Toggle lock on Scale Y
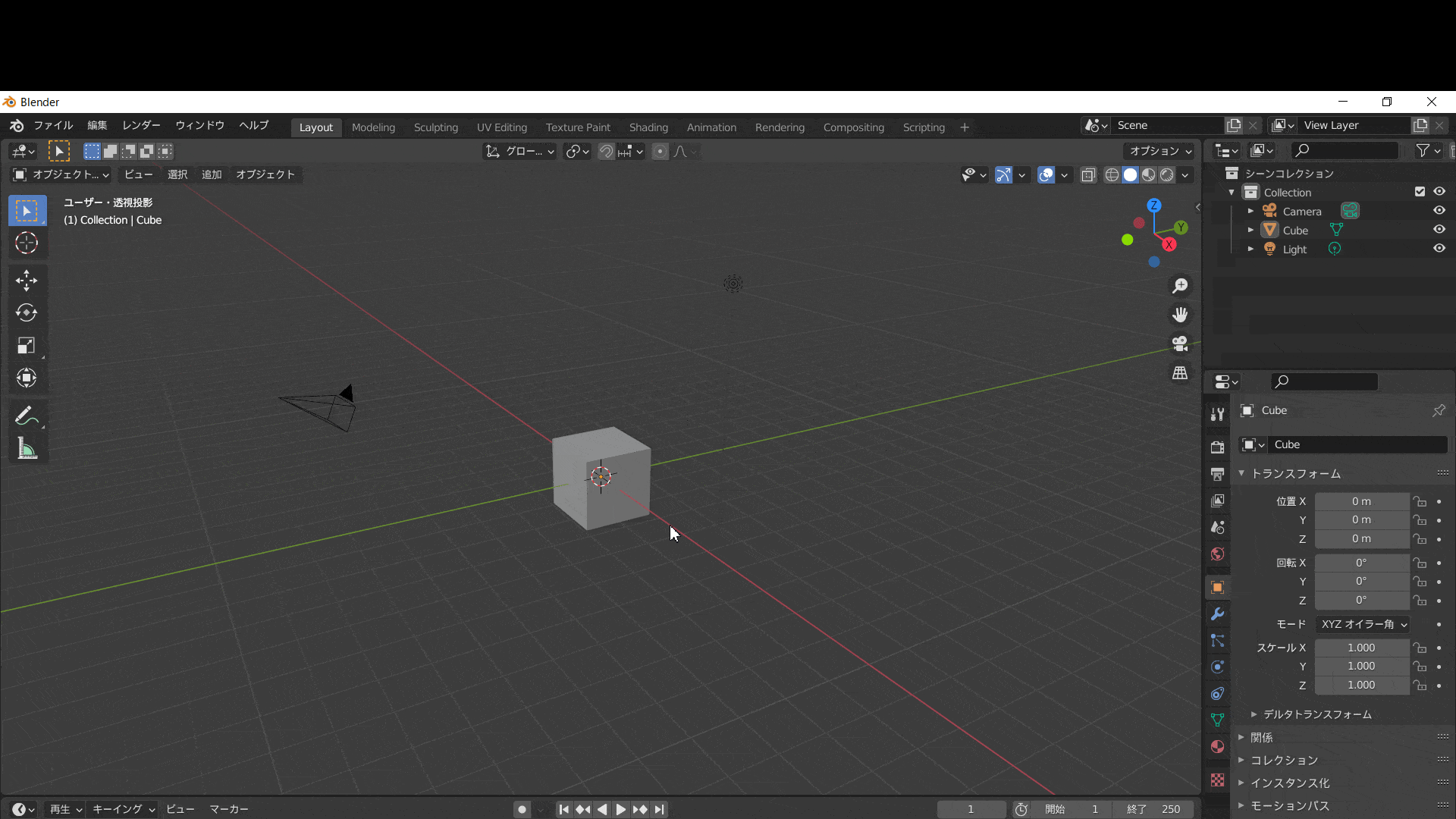 (1420, 666)
